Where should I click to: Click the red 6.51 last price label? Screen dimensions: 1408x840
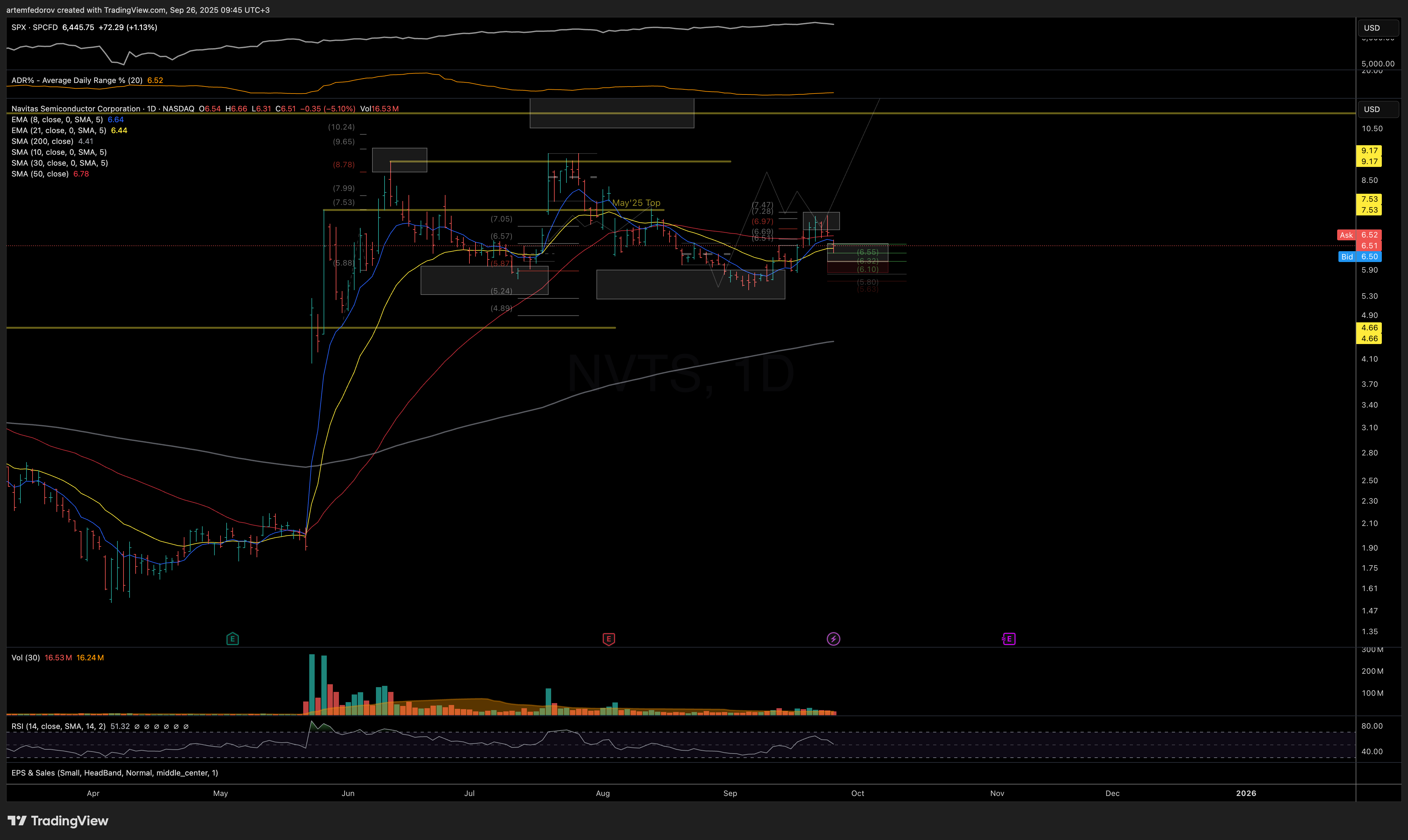point(1369,246)
